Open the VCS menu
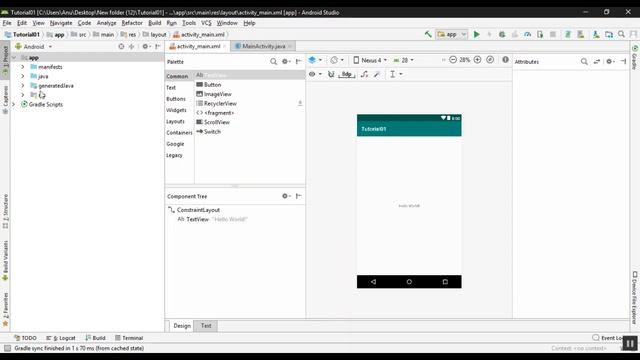This screenshot has height=360, width=640. [x=206, y=23]
